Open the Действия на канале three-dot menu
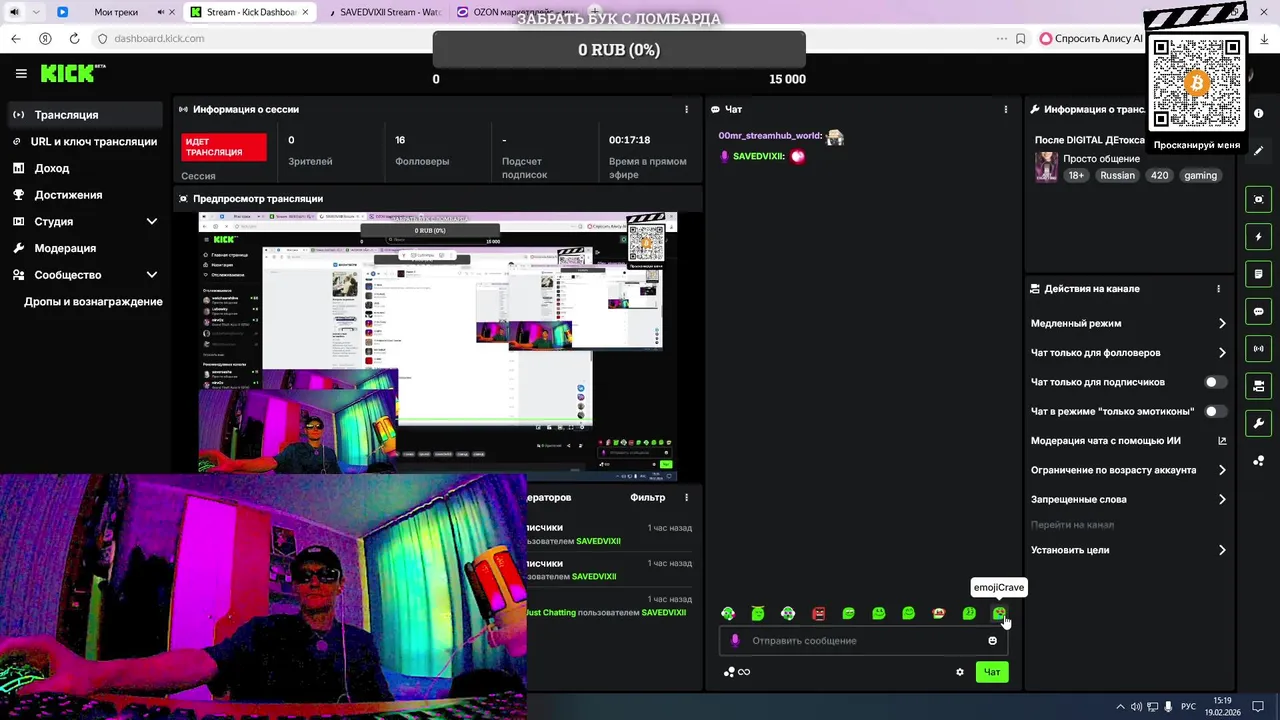The height and width of the screenshot is (720, 1280). coord(1218,289)
